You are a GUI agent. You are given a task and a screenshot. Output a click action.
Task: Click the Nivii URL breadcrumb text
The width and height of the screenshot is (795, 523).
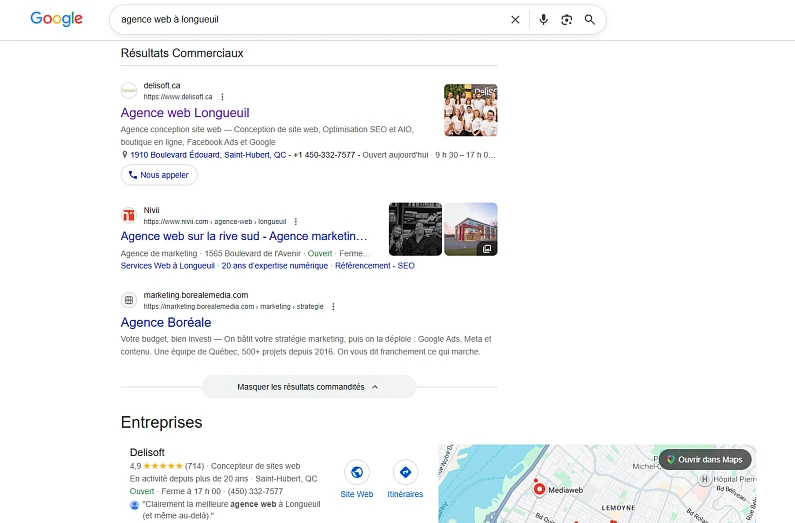[x=214, y=221]
